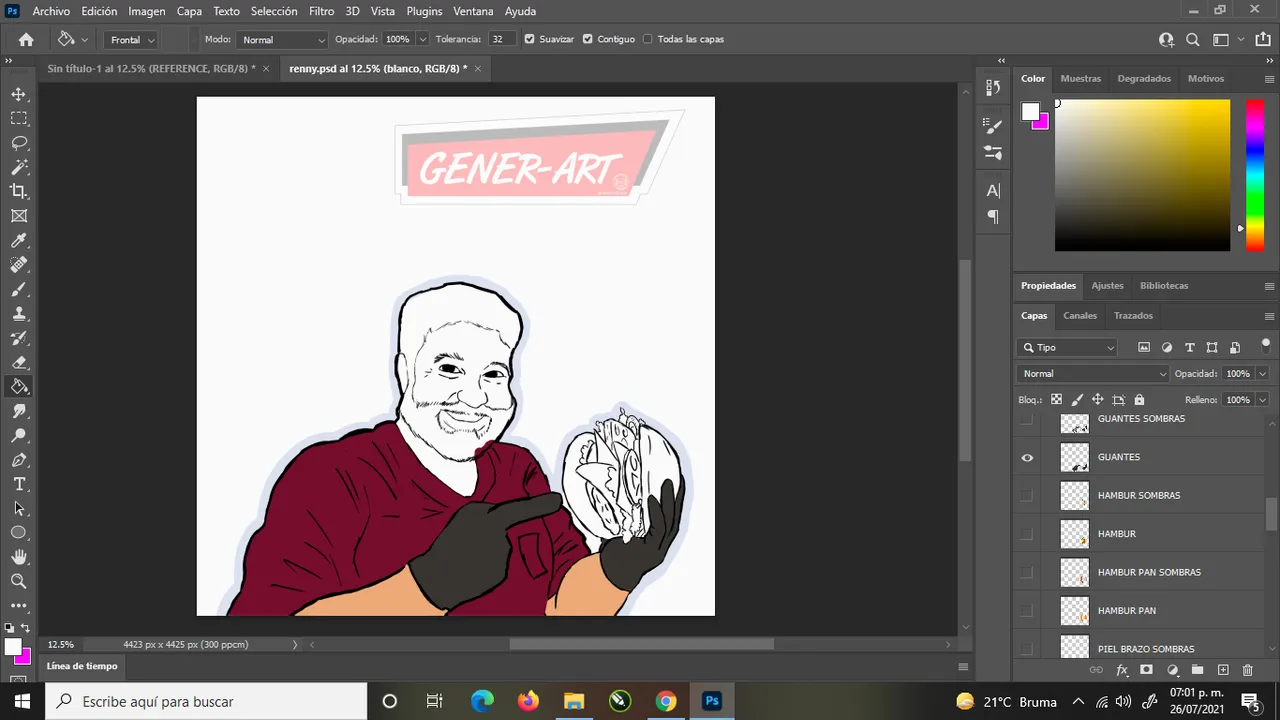Select the Eyedropper tool
The width and height of the screenshot is (1280, 720).
coord(19,240)
